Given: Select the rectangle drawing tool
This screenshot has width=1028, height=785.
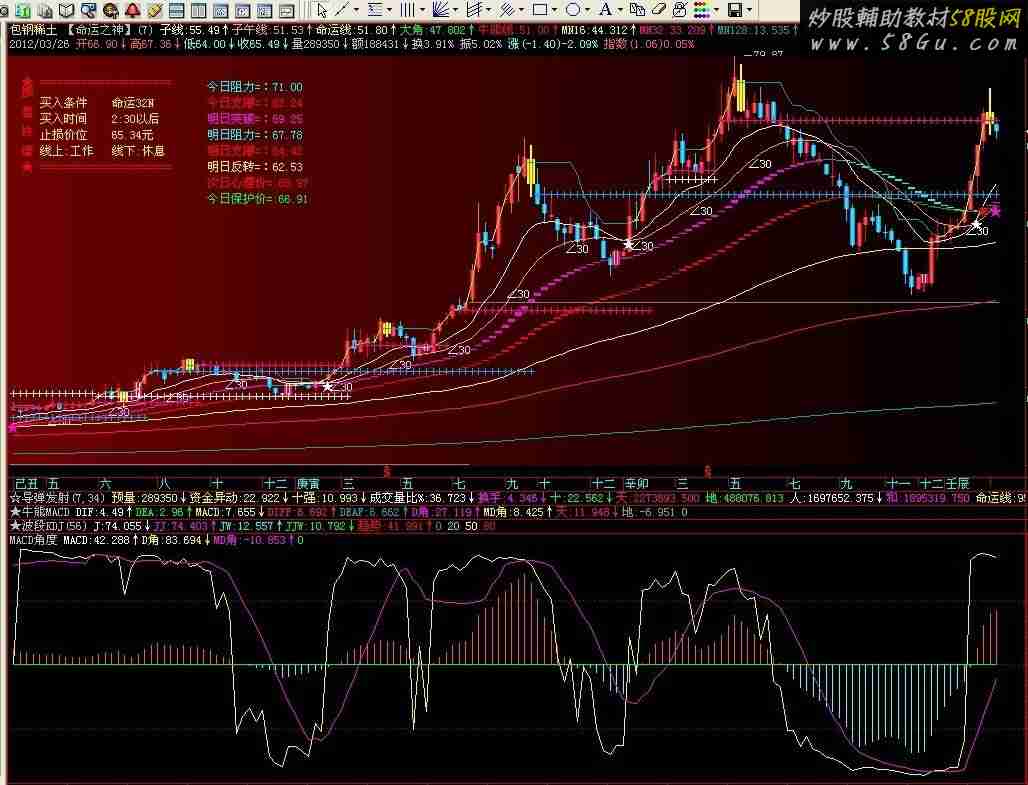Looking at the screenshot, I should (540, 9).
